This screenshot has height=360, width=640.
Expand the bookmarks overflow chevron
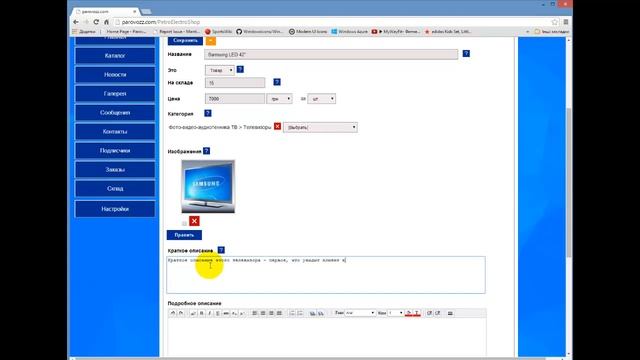pyautogui.click(x=527, y=31)
